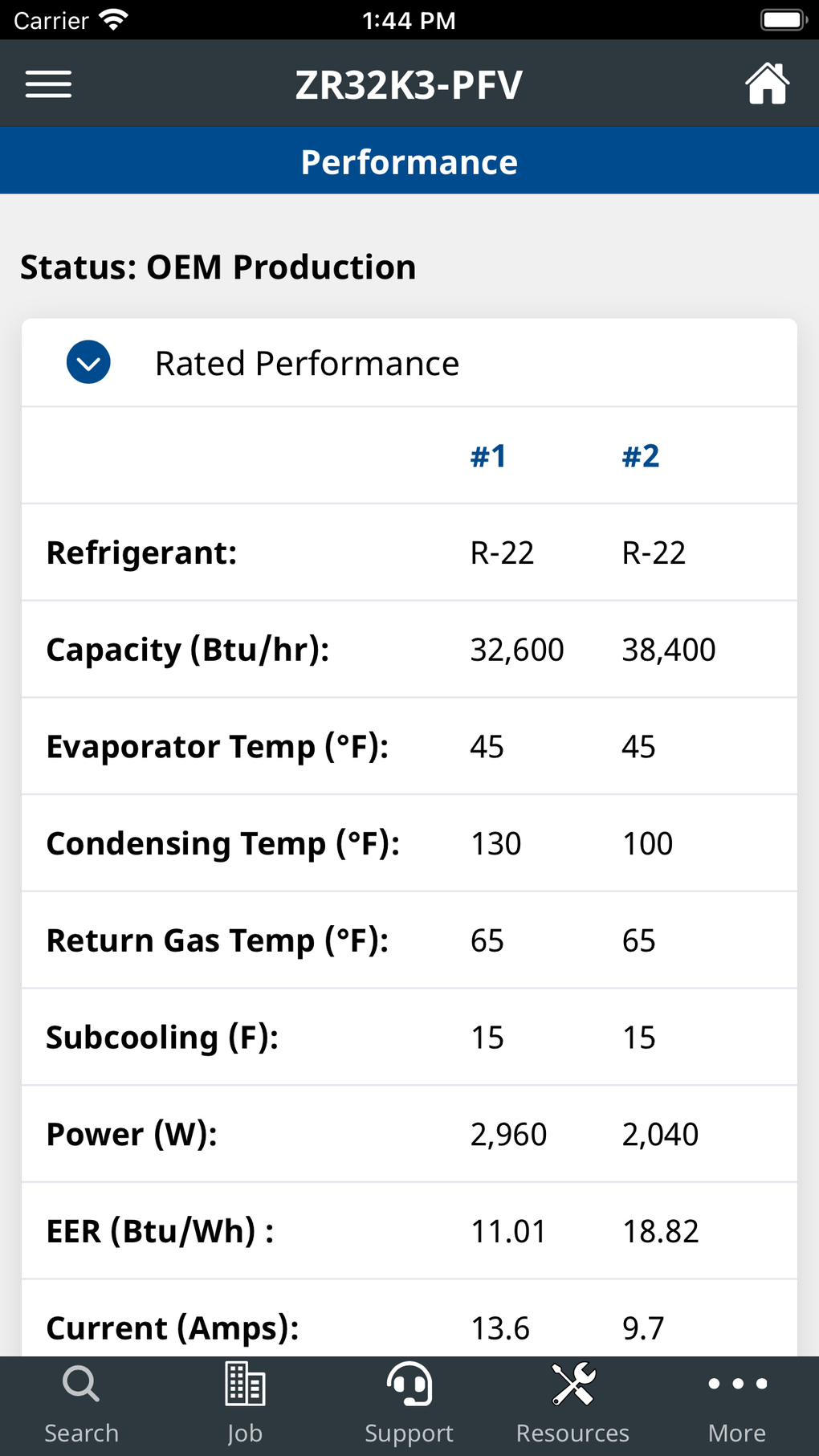Collapse the Rated Performance chevron

click(x=88, y=362)
